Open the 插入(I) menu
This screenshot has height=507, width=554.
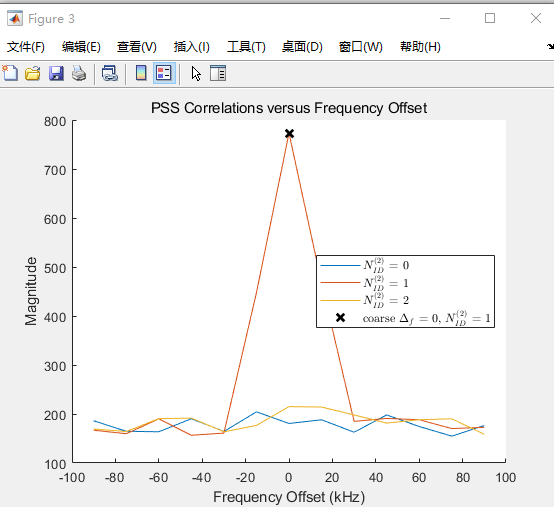191,47
